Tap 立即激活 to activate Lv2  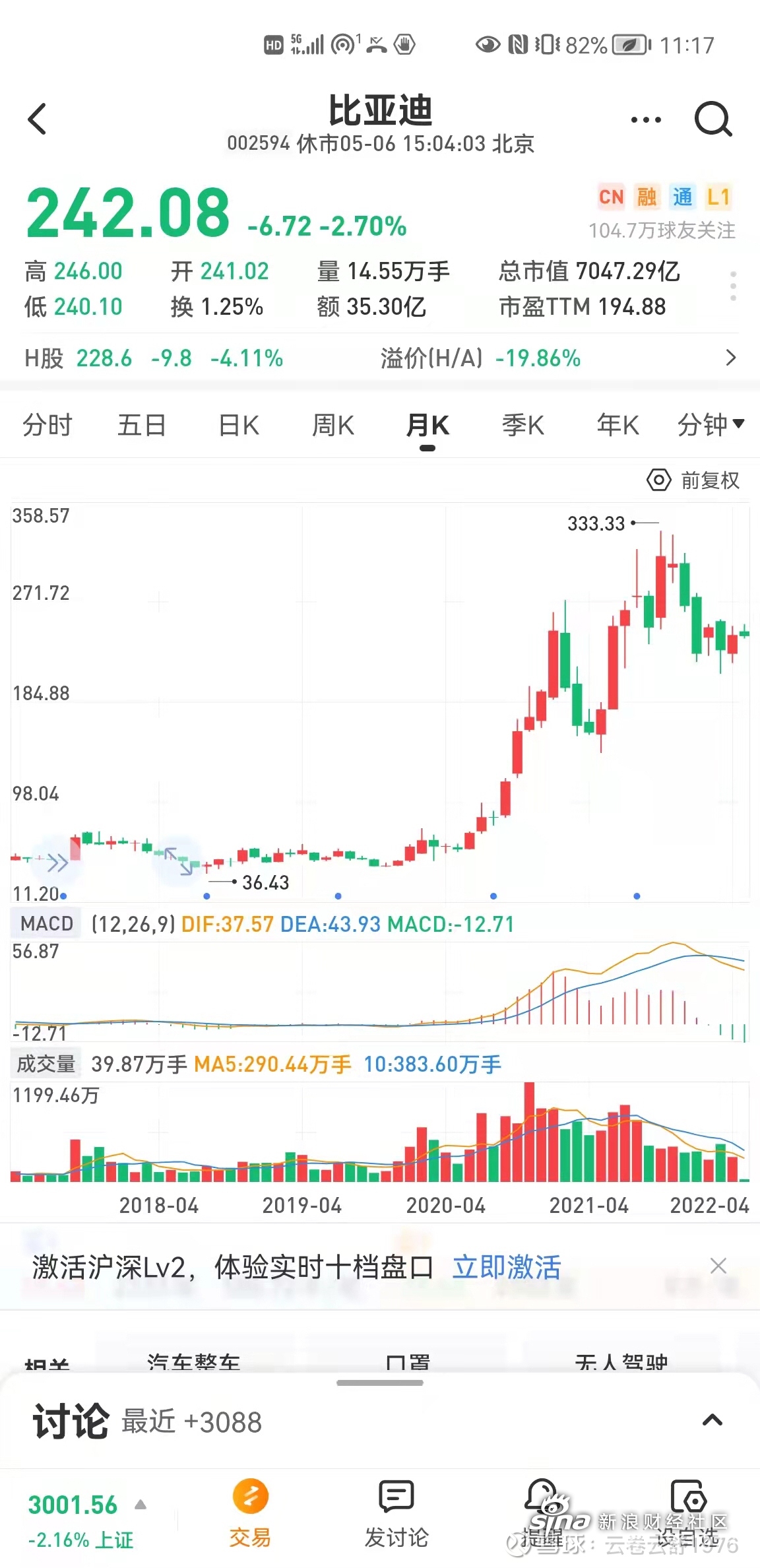coord(506,1267)
